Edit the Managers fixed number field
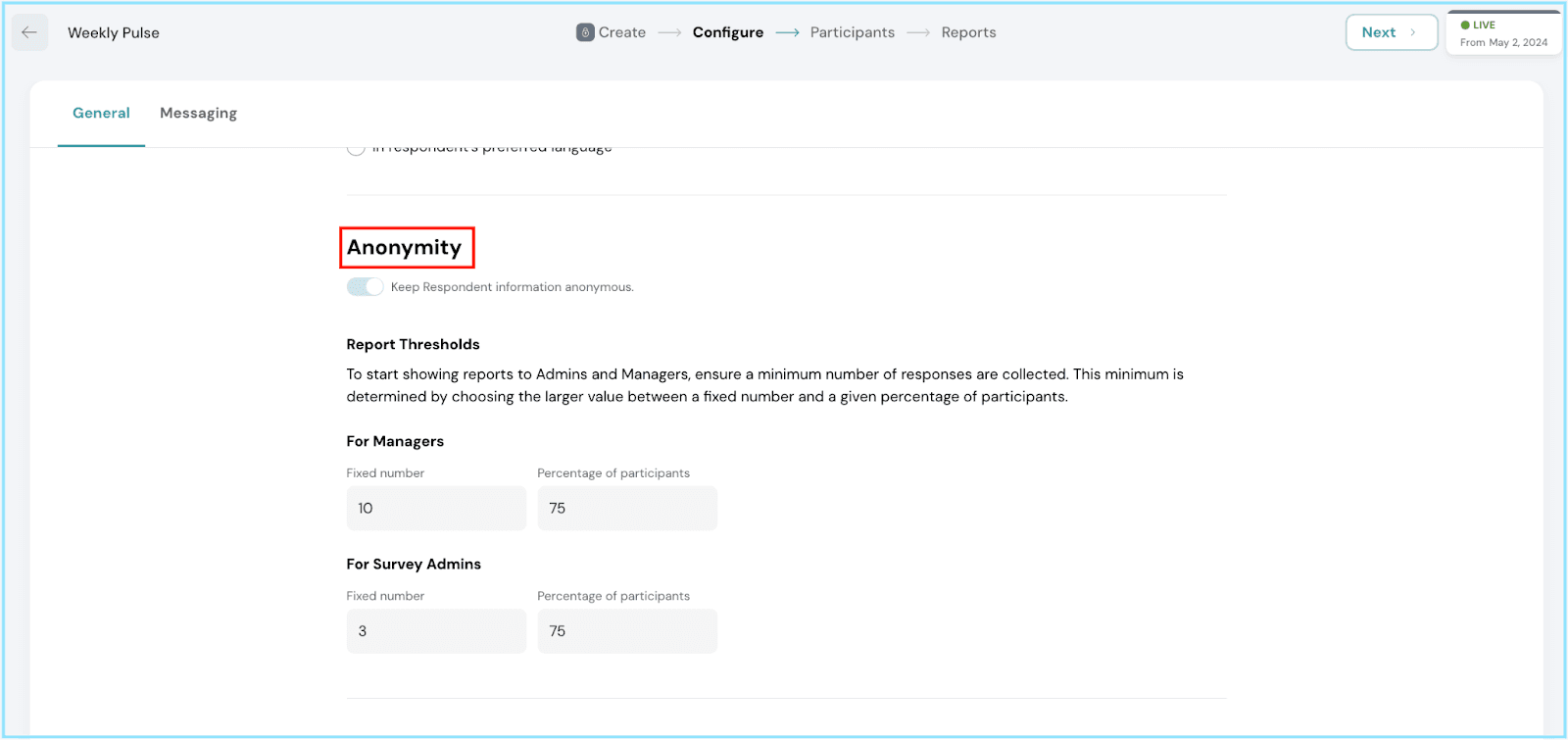Screen dimensions: 1568x740 [x=436, y=509]
